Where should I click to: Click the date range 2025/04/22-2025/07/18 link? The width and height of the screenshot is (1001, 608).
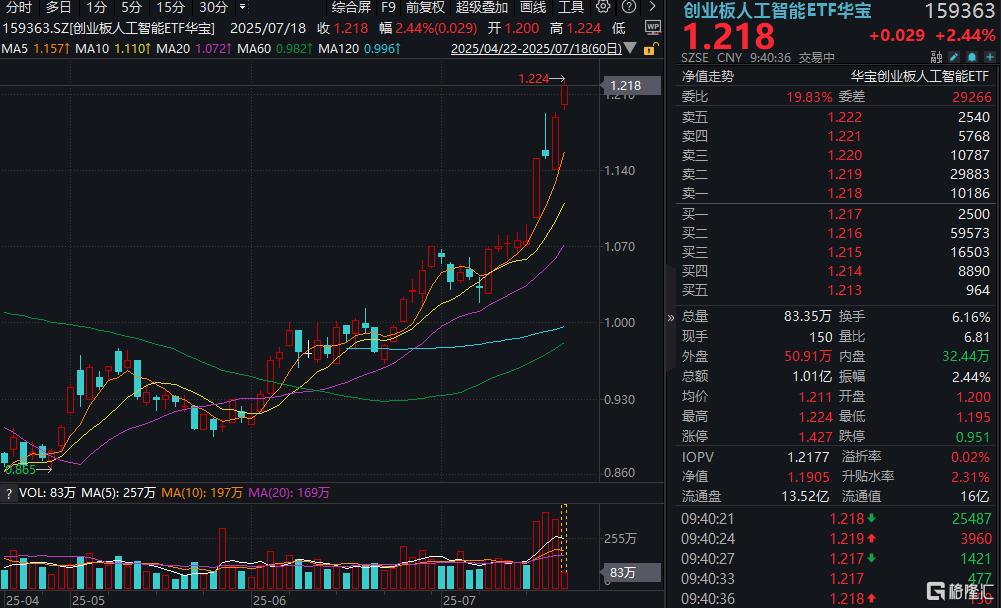coord(536,49)
